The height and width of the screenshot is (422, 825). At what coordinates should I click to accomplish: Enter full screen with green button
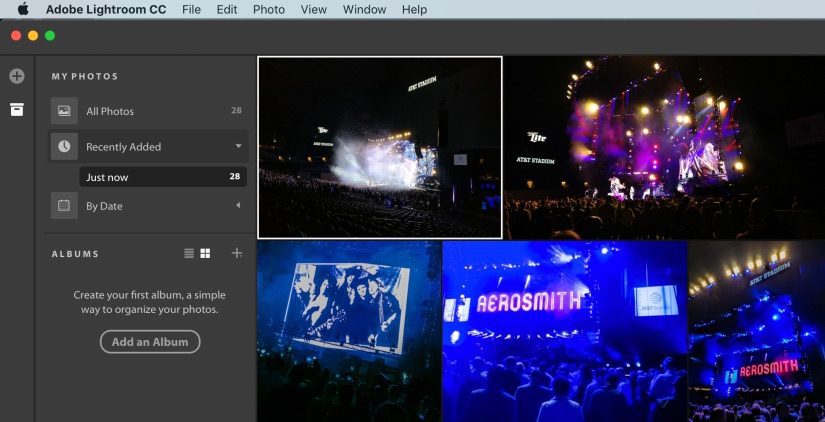click(x=50, y=35)
